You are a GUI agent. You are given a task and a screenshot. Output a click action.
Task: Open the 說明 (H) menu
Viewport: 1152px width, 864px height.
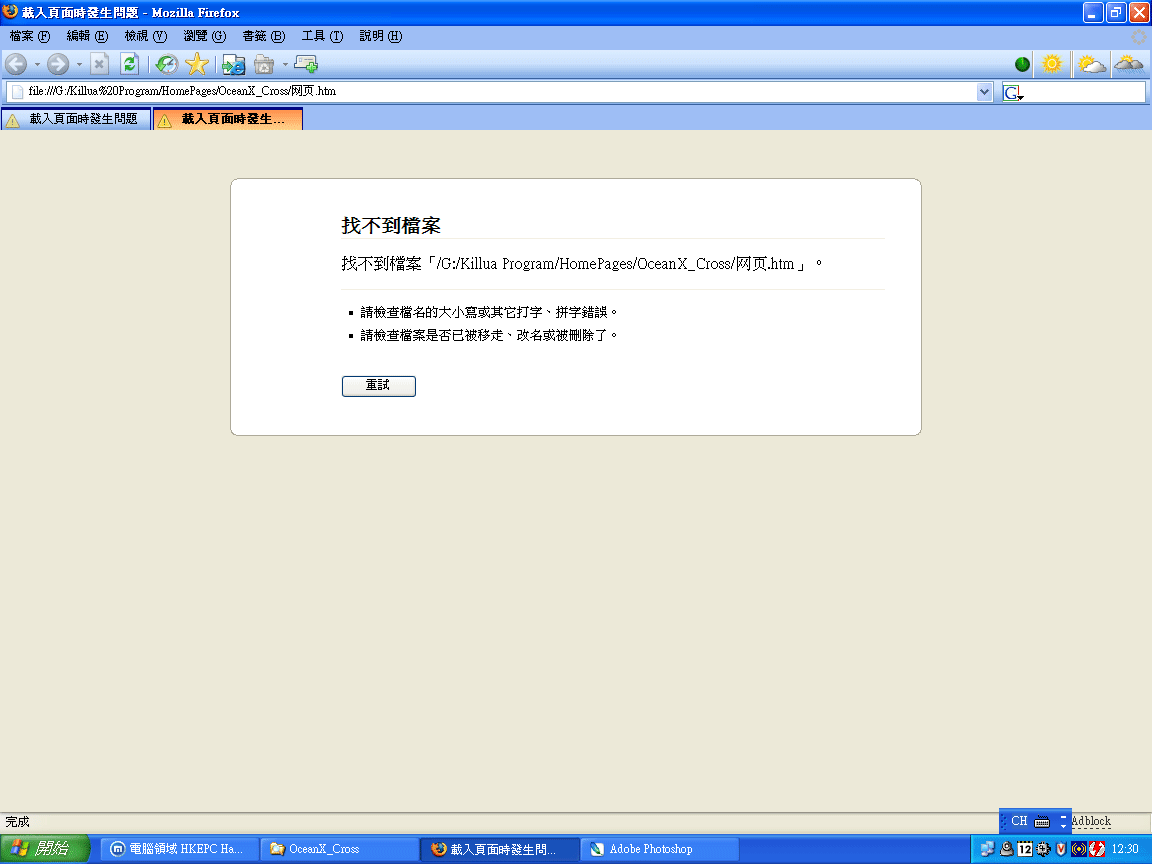[x=381, y=36]
